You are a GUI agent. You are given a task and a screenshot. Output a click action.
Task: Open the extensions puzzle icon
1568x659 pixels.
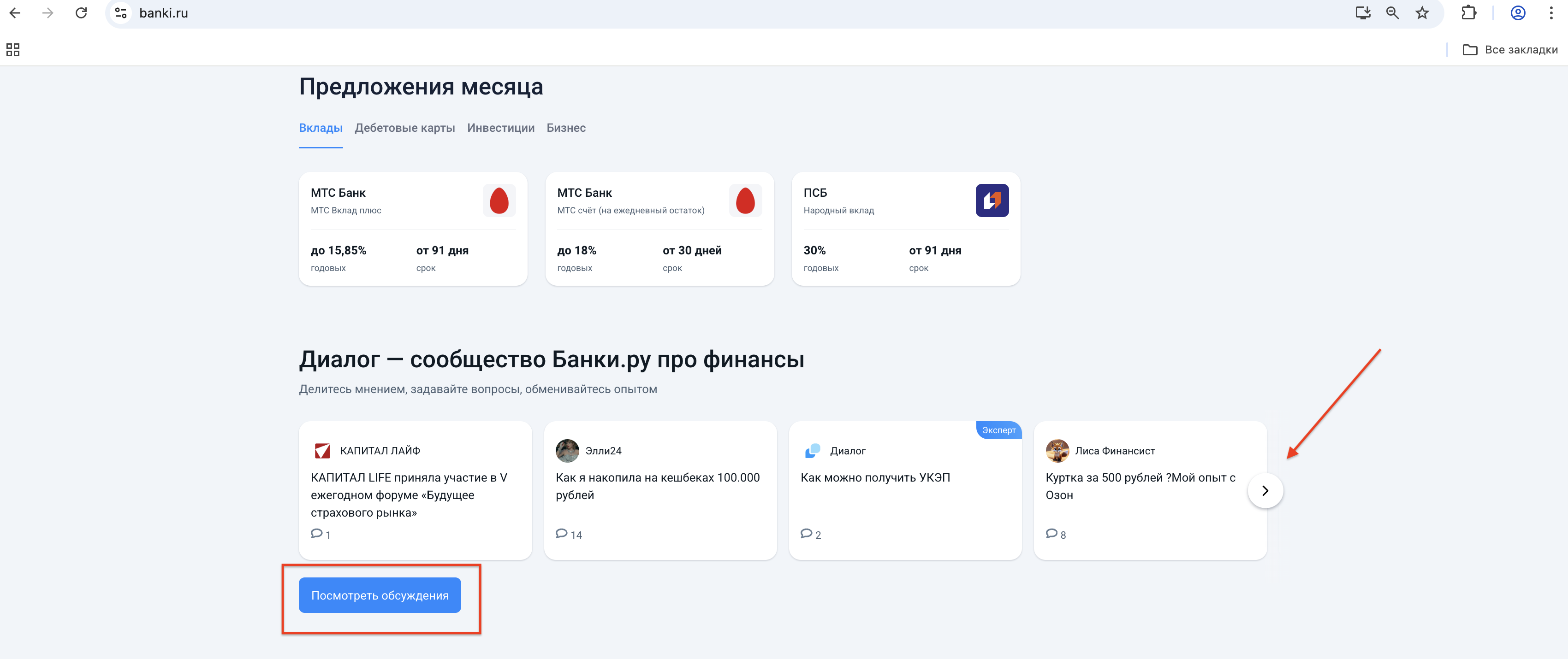click(1469, 13)
